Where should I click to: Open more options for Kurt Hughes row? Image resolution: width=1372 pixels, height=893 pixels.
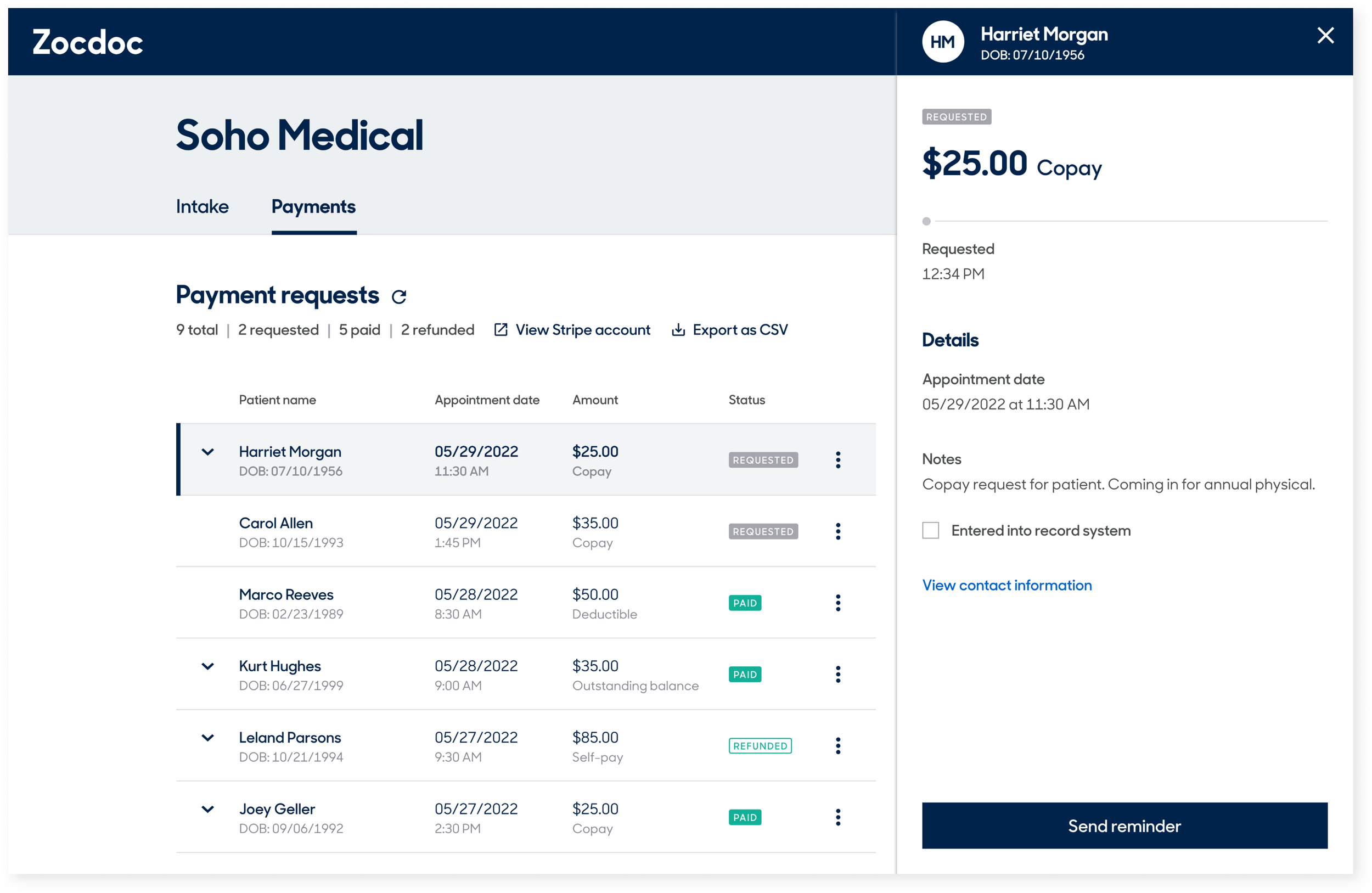point(837,675)
